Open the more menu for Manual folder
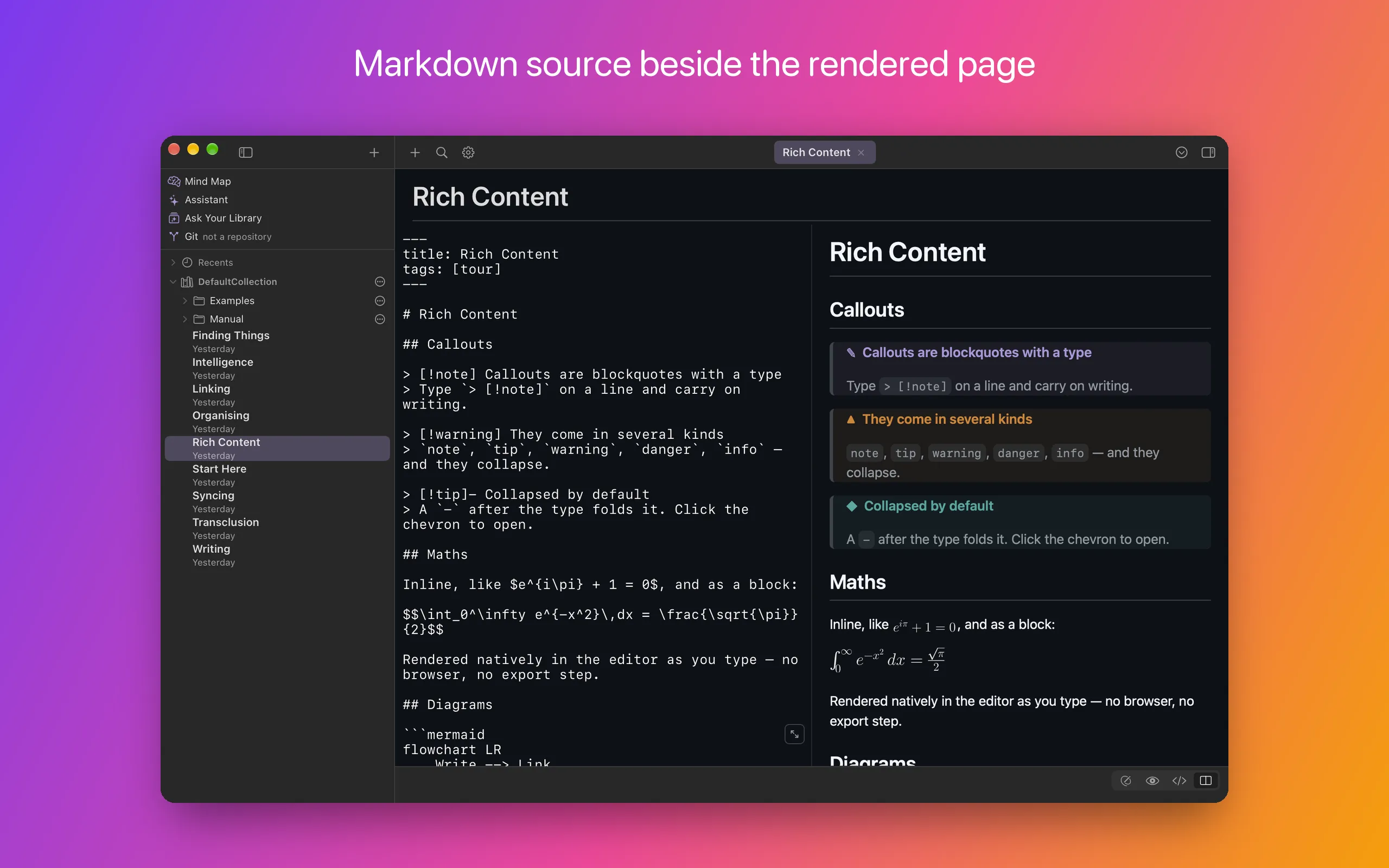 click(380, 318)
